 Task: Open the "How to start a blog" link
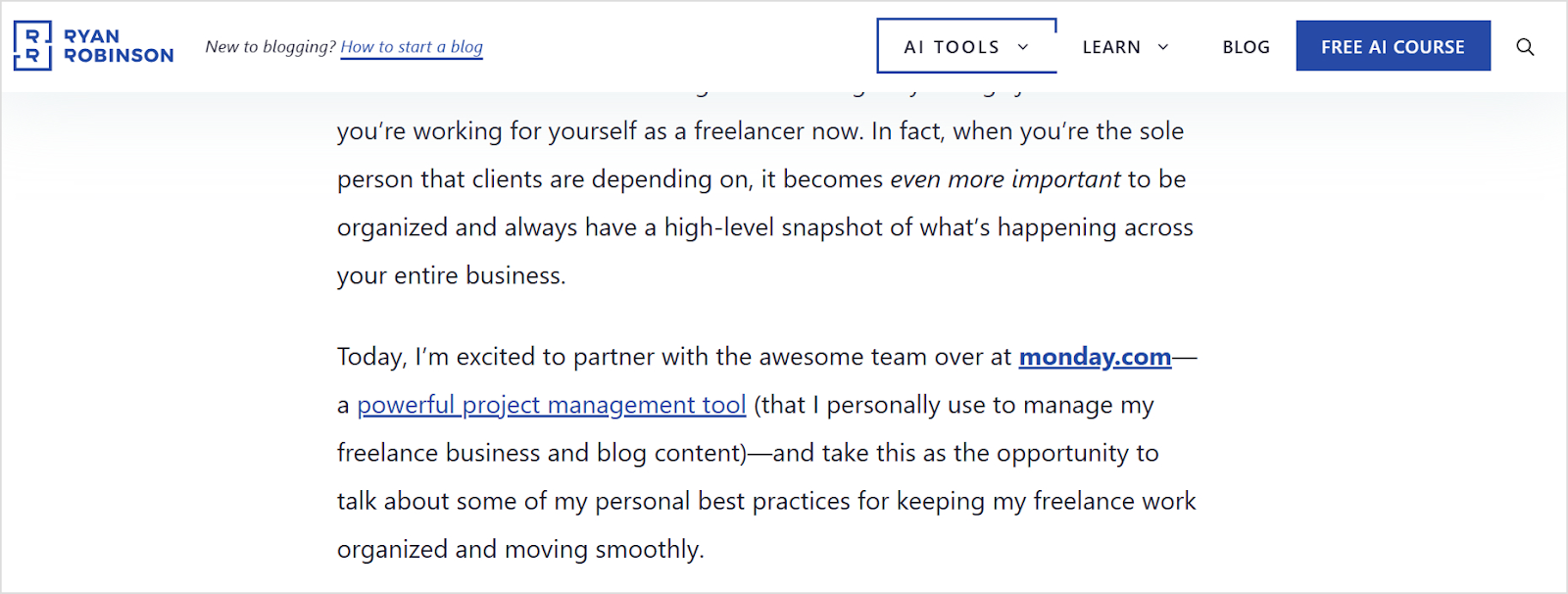point(412,47)
